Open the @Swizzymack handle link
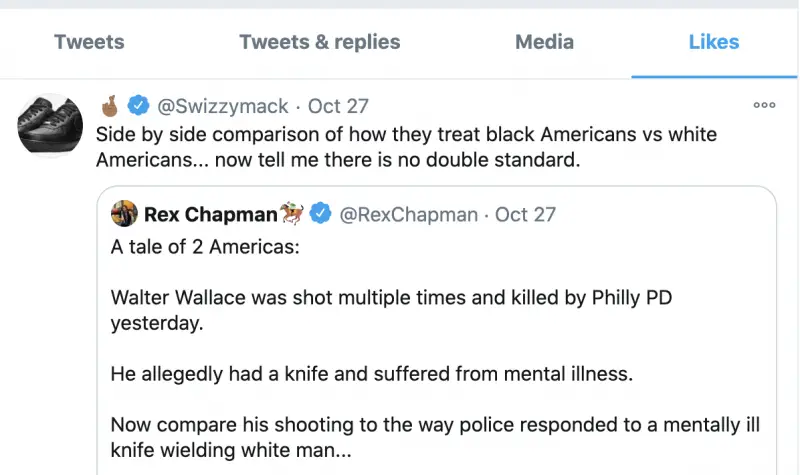Screen dimensions: 800x475 tap(223, 106)
